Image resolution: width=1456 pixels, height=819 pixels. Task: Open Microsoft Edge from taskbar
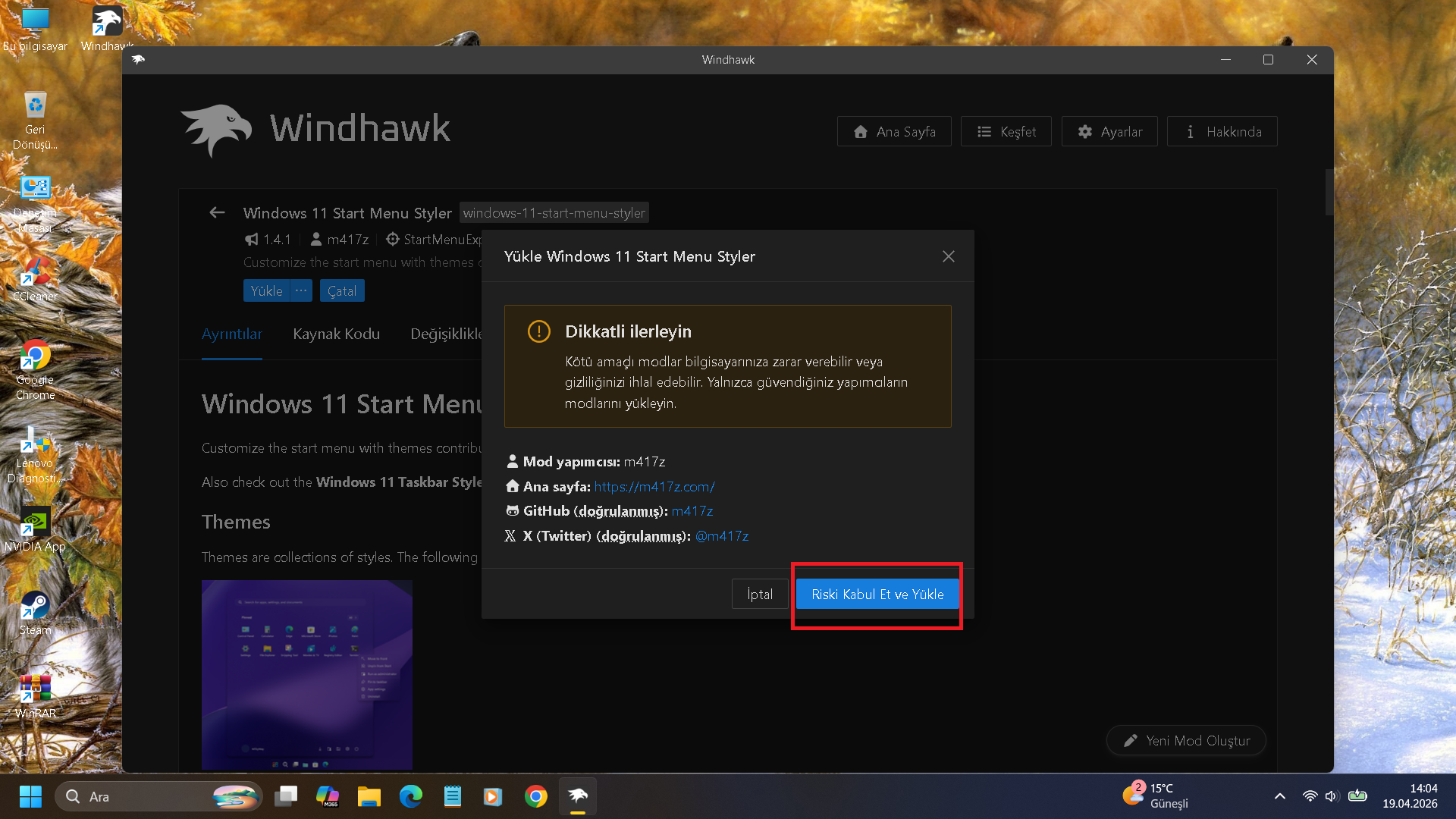pos(411,797)
